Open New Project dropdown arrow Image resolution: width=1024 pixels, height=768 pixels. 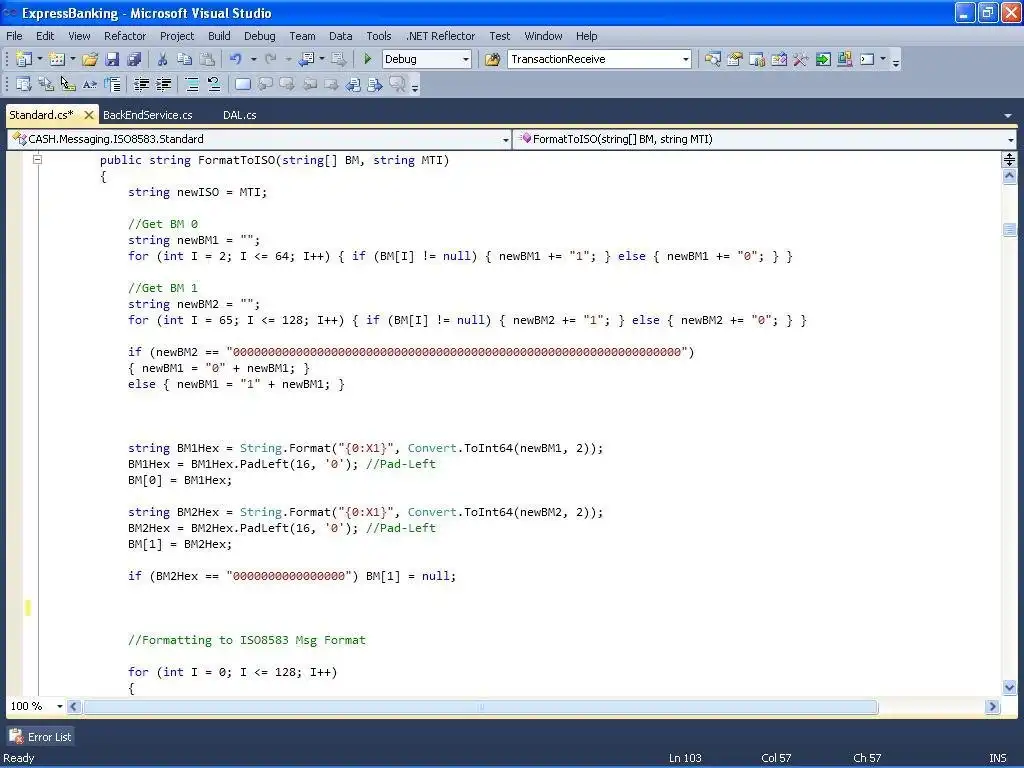point(40,59)
